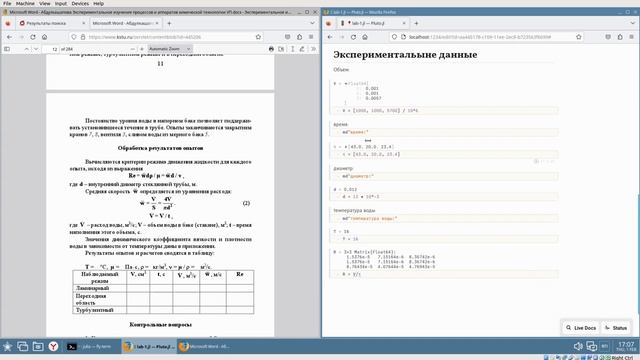Switch to Microsoft Word Firefox taskbar item
Image resolution: width=640 pixels, height=360 pixels.
205,347
